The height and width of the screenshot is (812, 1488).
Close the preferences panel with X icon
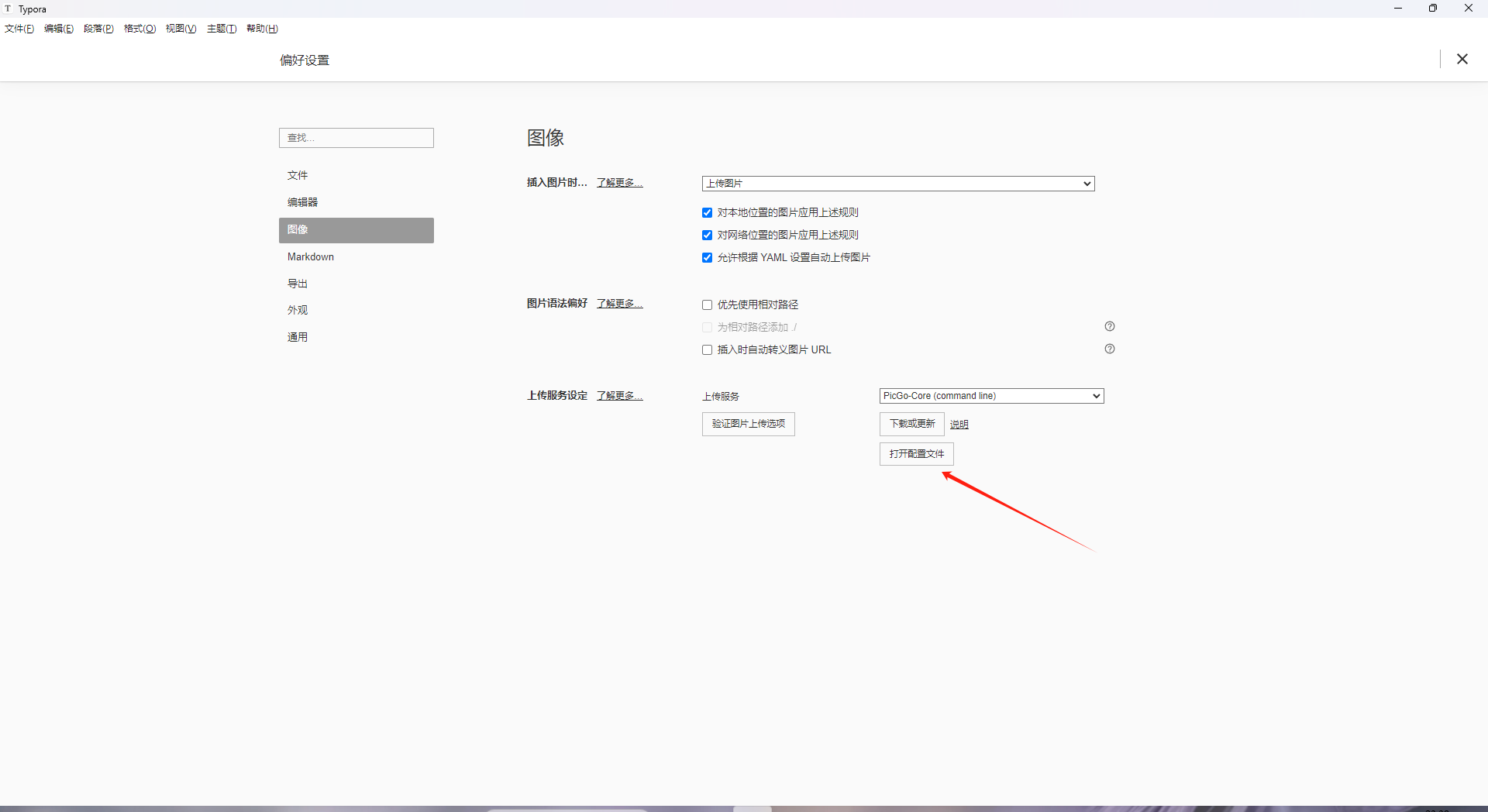(x=1462, y=60)
